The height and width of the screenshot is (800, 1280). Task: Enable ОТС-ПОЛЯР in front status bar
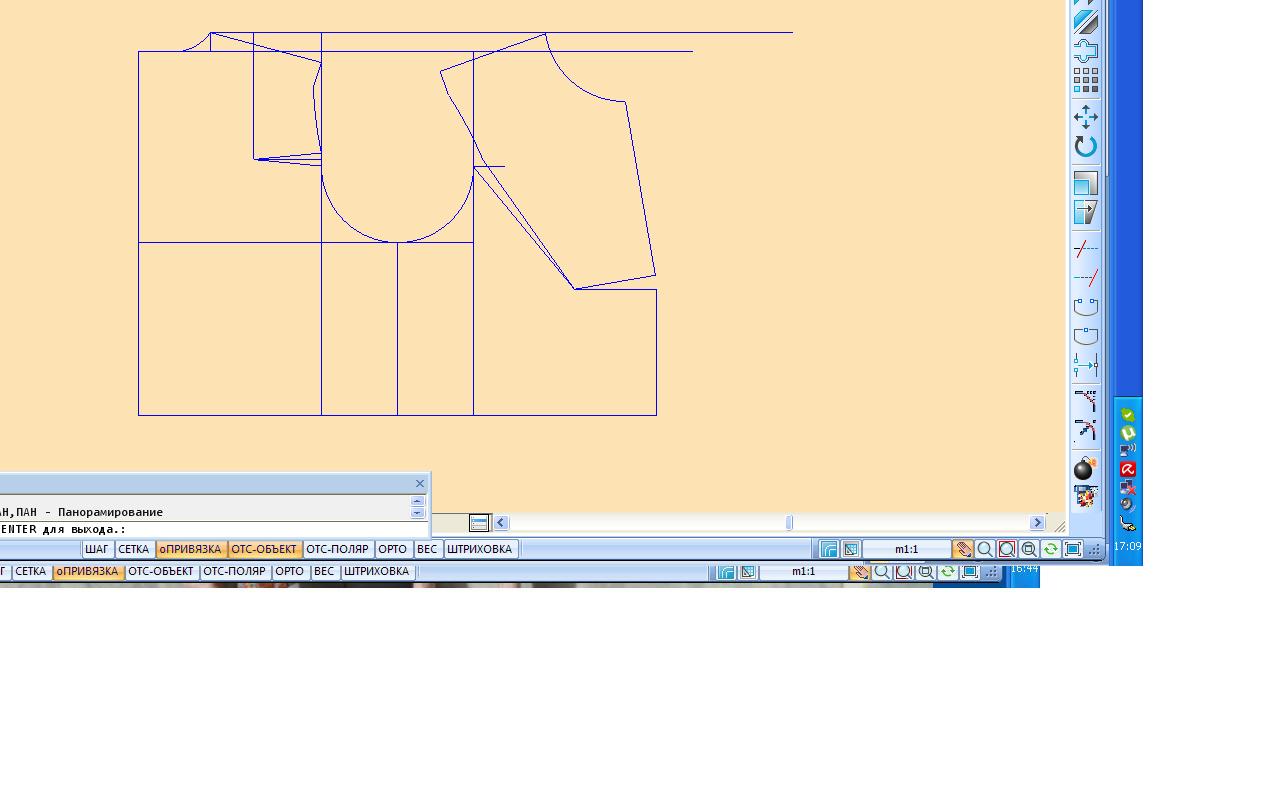click(337, 549)
